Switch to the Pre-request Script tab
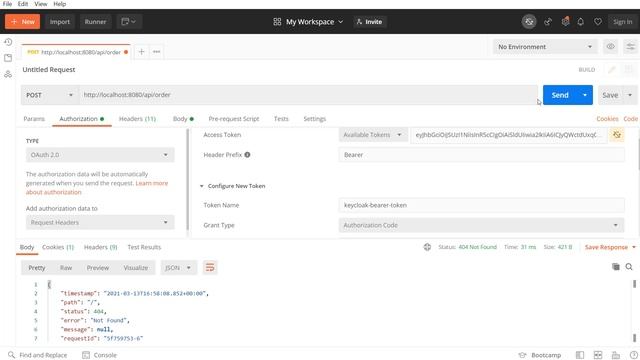This screenshot has width=640, height=360. [234, 119]
